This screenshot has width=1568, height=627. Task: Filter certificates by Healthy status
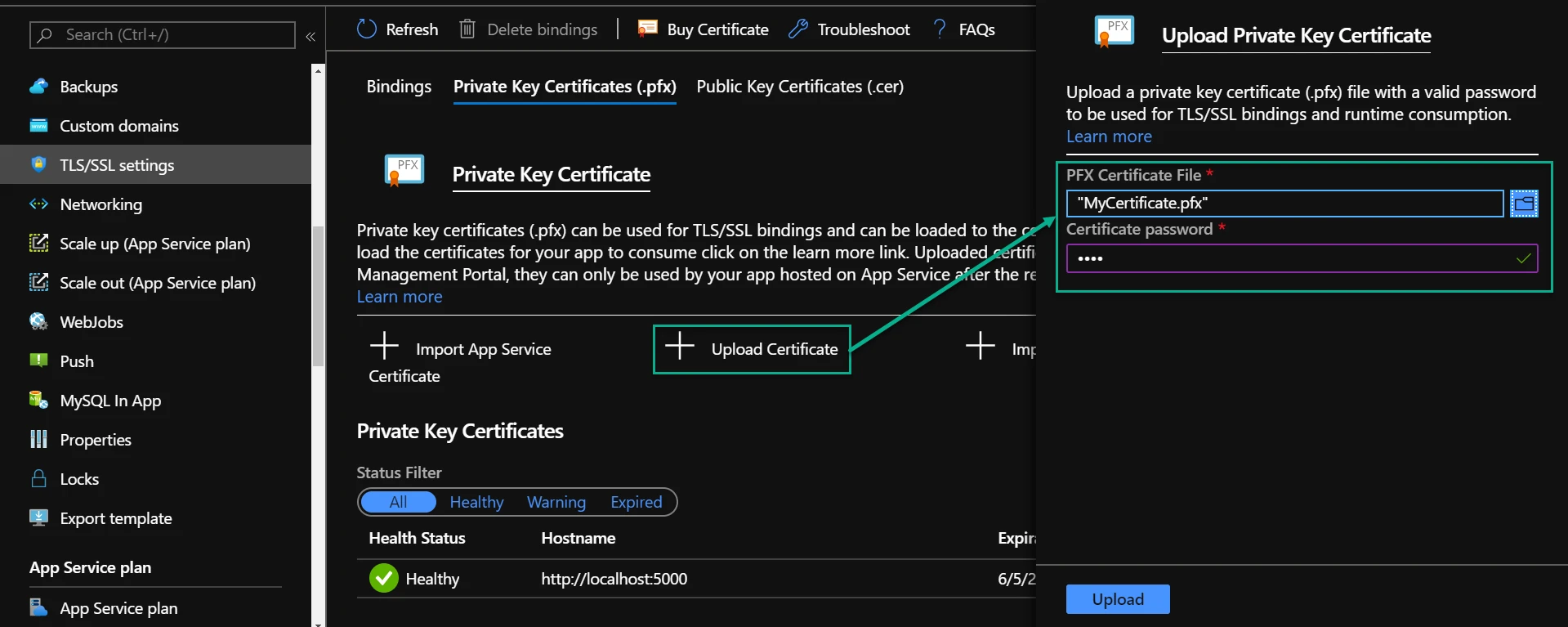(x=476, y=502)
